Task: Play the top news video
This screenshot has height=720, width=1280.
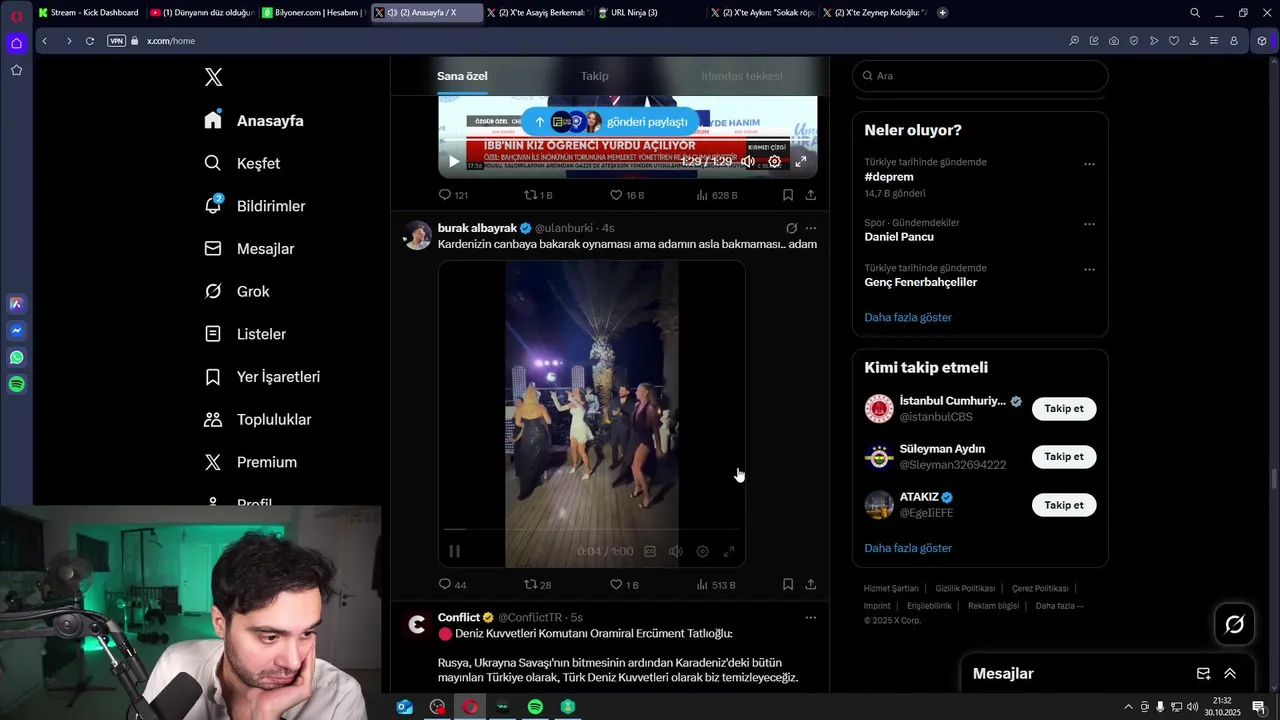Action: 454,161
